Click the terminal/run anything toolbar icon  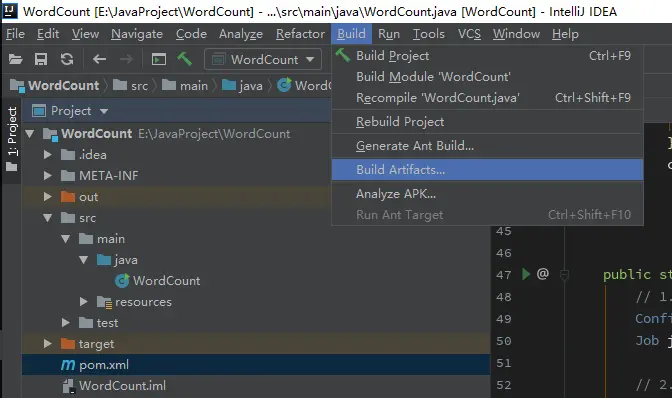(159, 59)
